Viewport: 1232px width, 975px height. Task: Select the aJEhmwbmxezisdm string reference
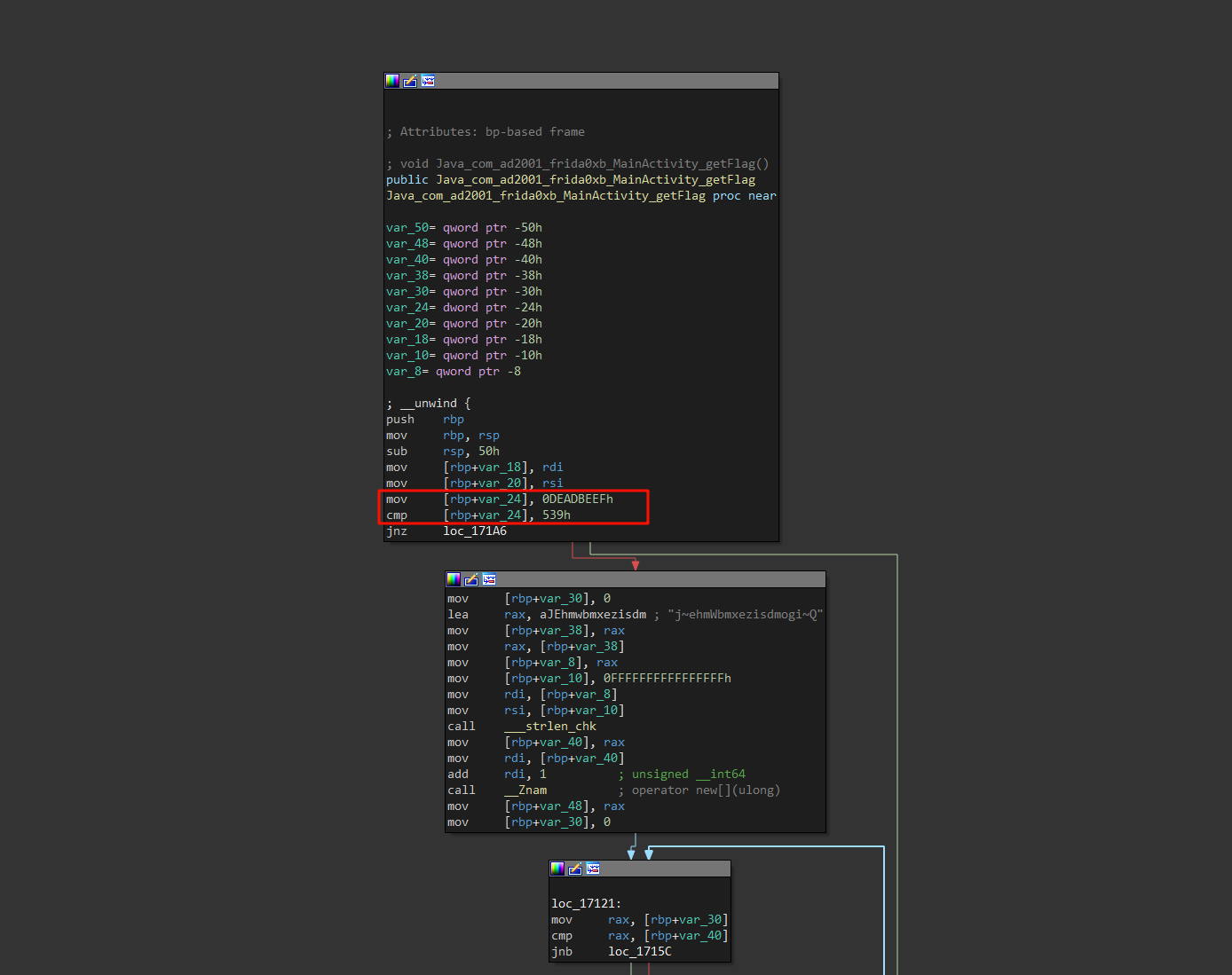pos(593,615)
